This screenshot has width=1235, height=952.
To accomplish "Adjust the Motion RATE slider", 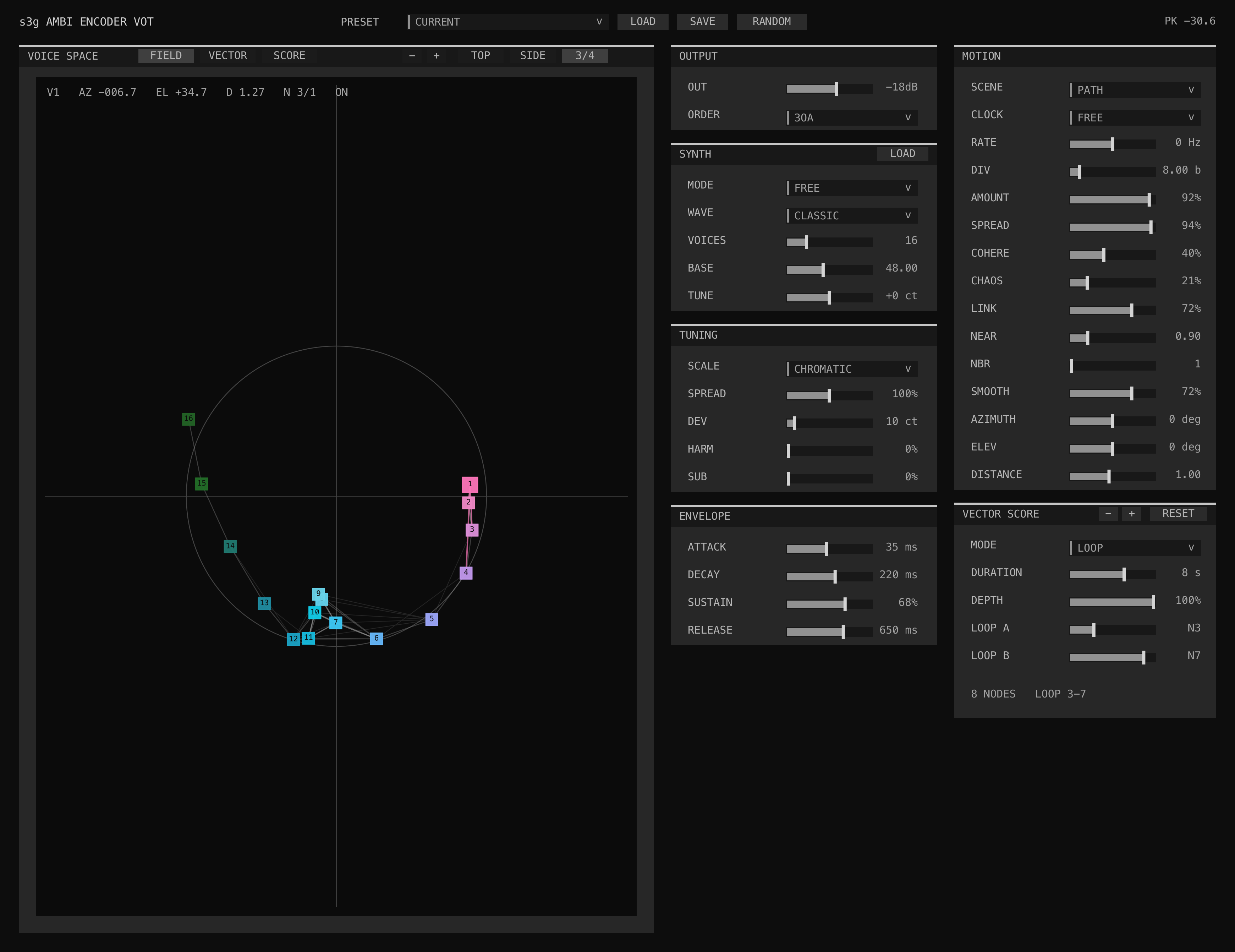I will 1113,144.
